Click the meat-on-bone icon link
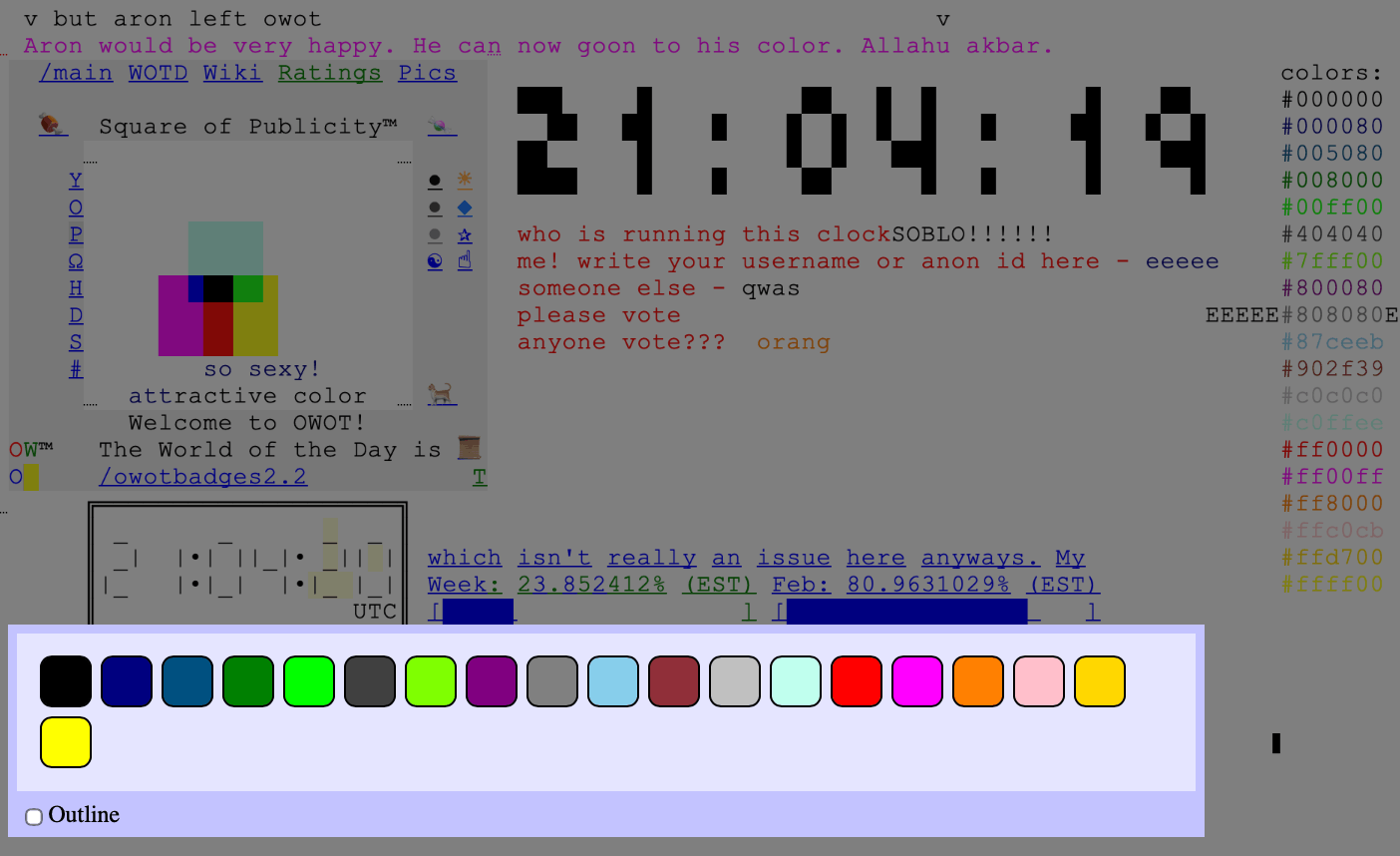The image size is (1400, 856). (52, 126)
